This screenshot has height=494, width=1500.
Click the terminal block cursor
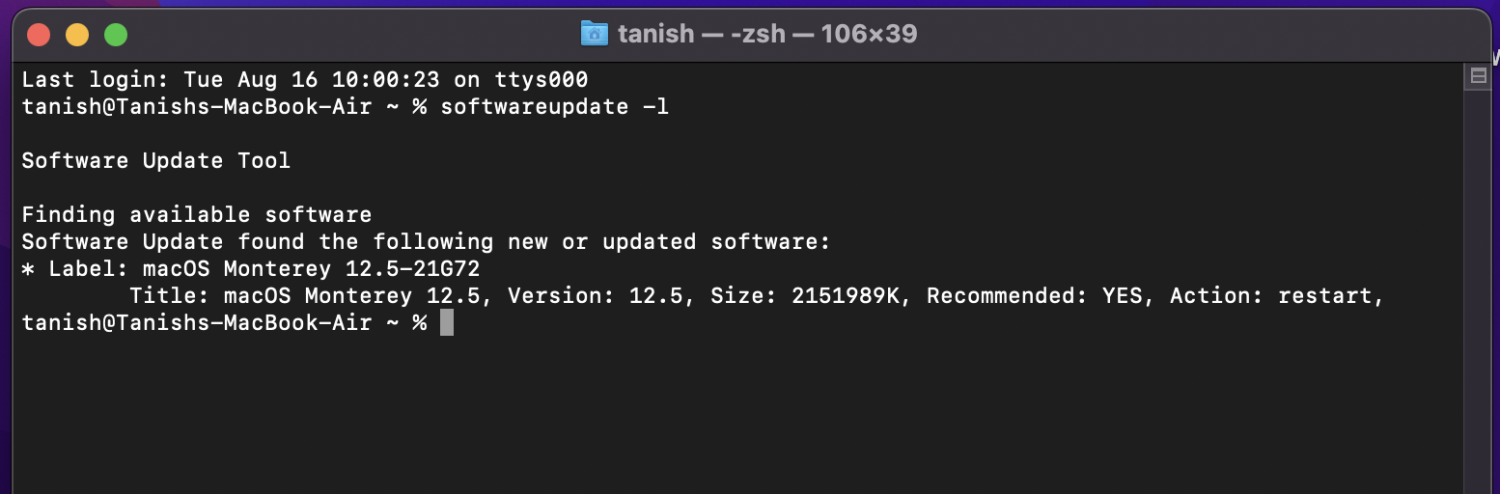(x=446, y=323)
